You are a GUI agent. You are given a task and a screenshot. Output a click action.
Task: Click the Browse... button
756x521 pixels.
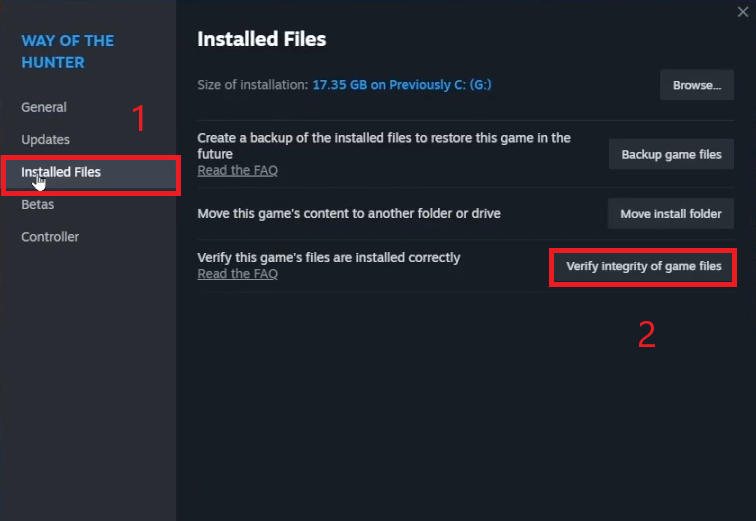[697, 85]
